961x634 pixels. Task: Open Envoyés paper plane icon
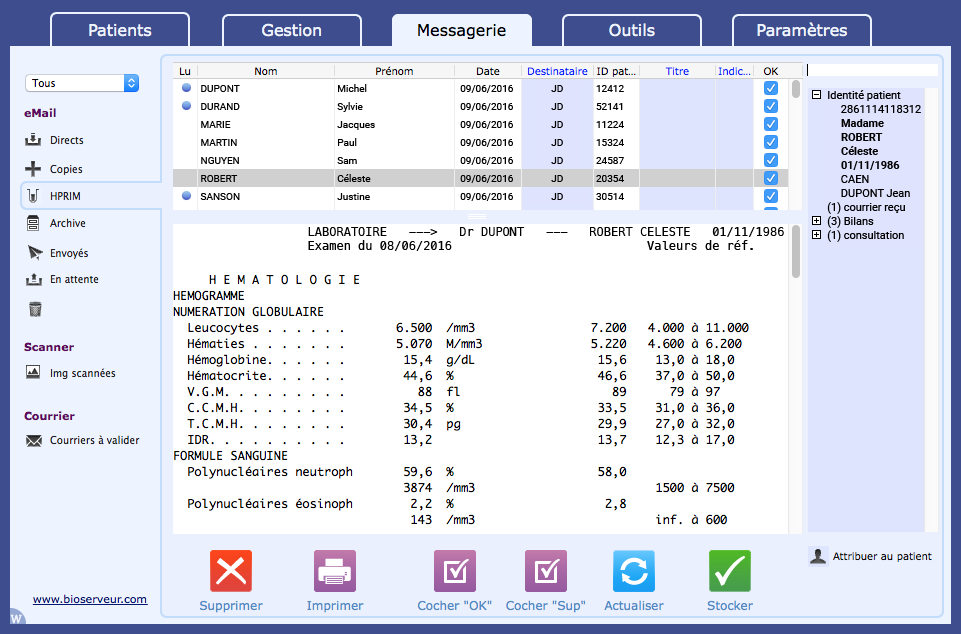tap(35, 253)
